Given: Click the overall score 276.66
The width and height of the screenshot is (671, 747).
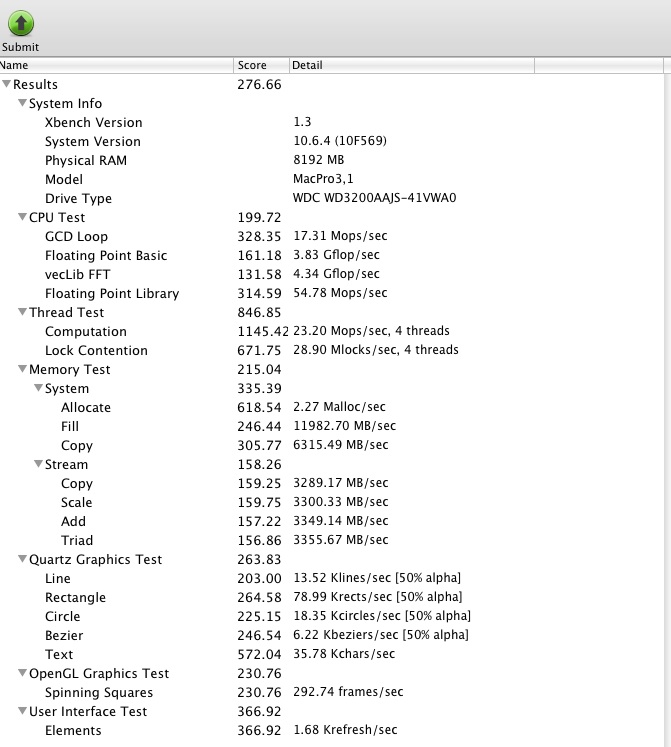Looking at the screenshot, I should click(x=259, y=84).
